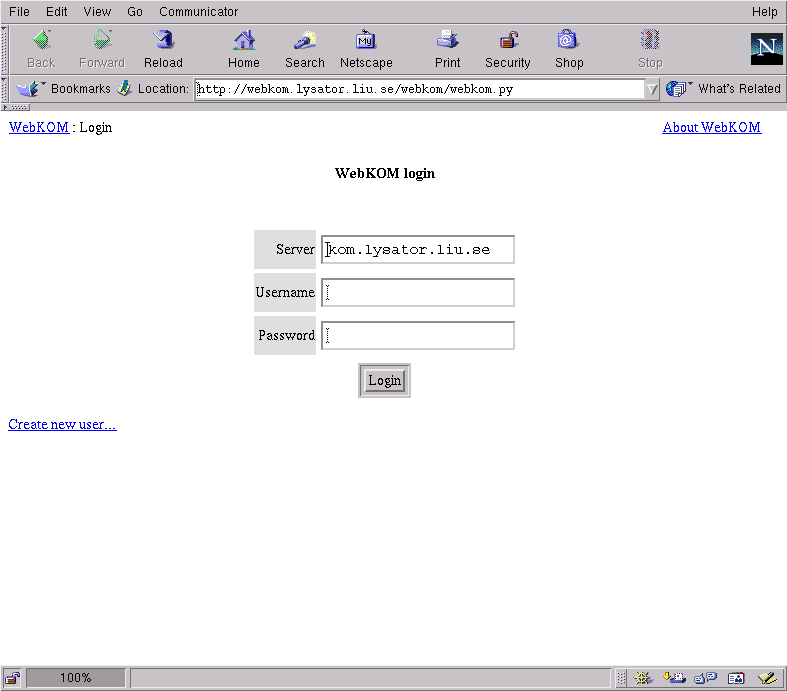The image size is (787, 691).
Task: Open the View menu
Action: tap(97, 12)
